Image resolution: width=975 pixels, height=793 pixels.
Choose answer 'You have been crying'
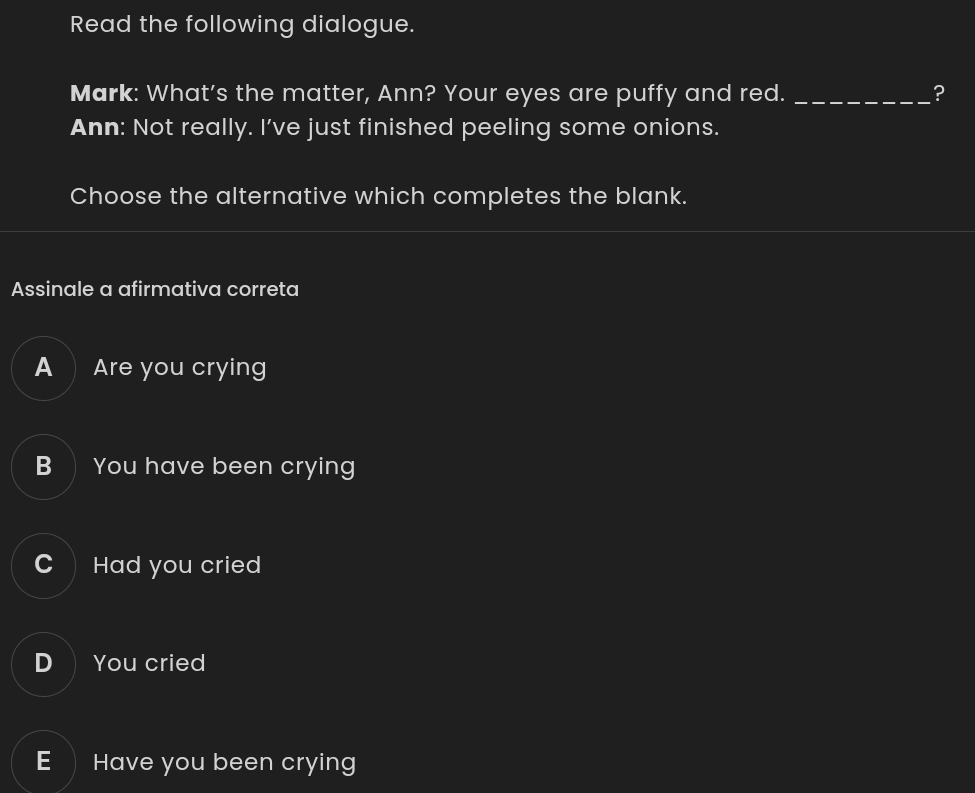click(x=224, y=466)
